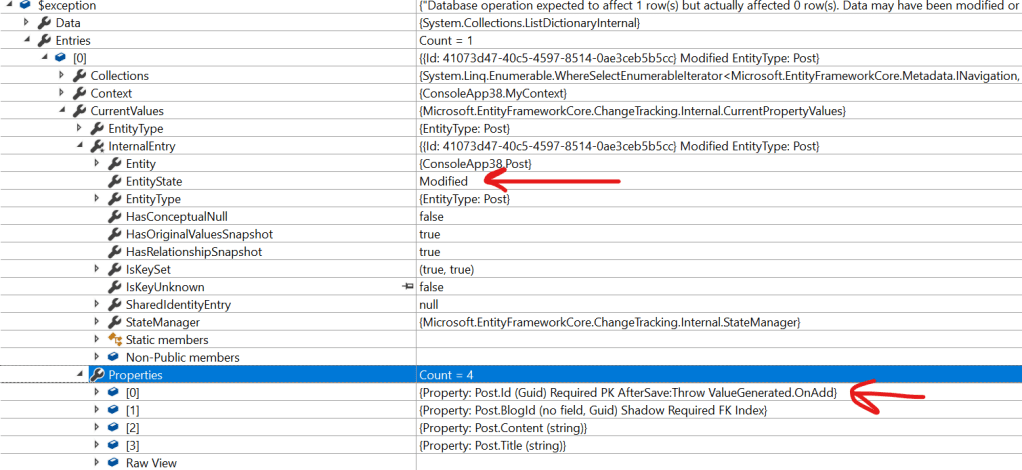The image size is (1022, 470).
Task: Click the Modified value of EntityState
Action: coord(443,182)
